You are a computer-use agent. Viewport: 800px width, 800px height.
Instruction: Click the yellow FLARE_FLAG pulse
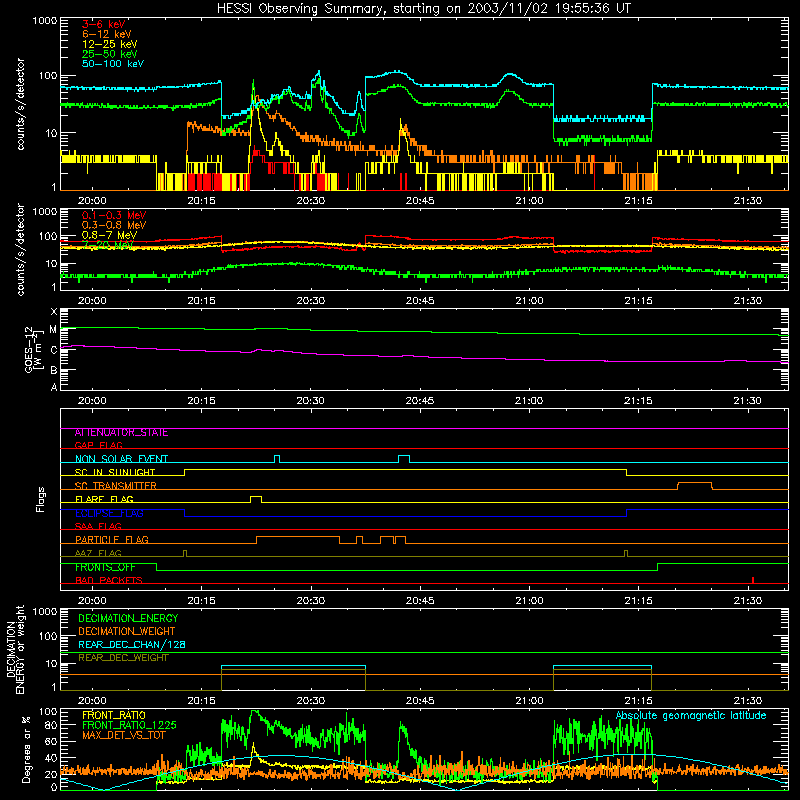coord(256,499)
